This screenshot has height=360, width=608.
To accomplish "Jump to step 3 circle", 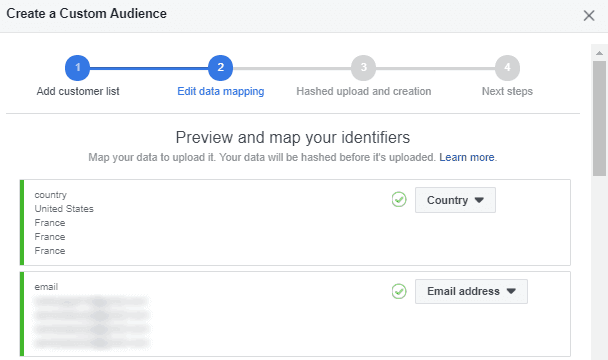I will [x=363, y=68].
